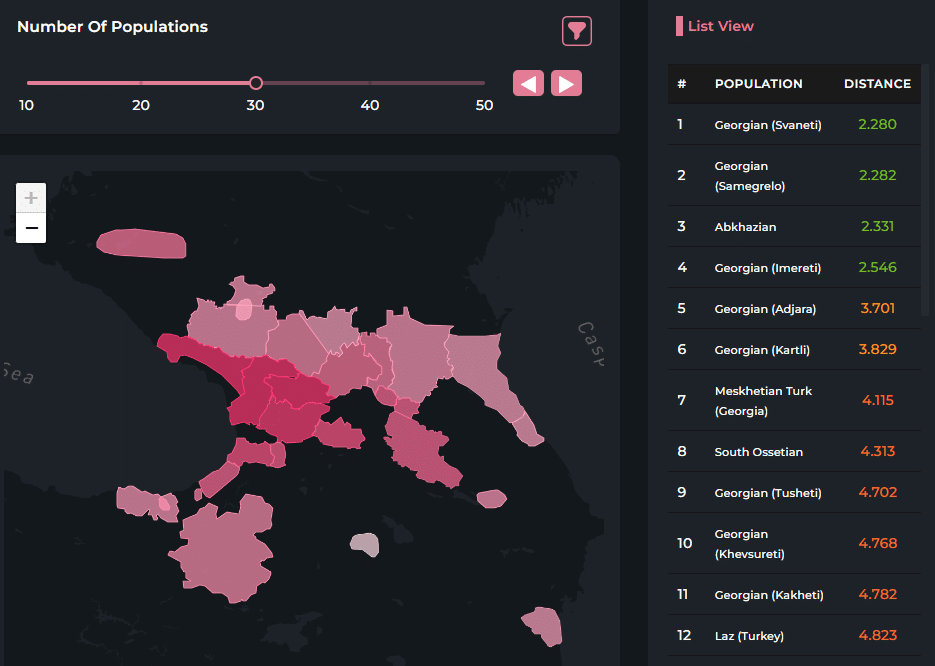Select the Laz (Turkey) row
The height and width of the screenshot is (666, 935).
[x=749, y=636]
